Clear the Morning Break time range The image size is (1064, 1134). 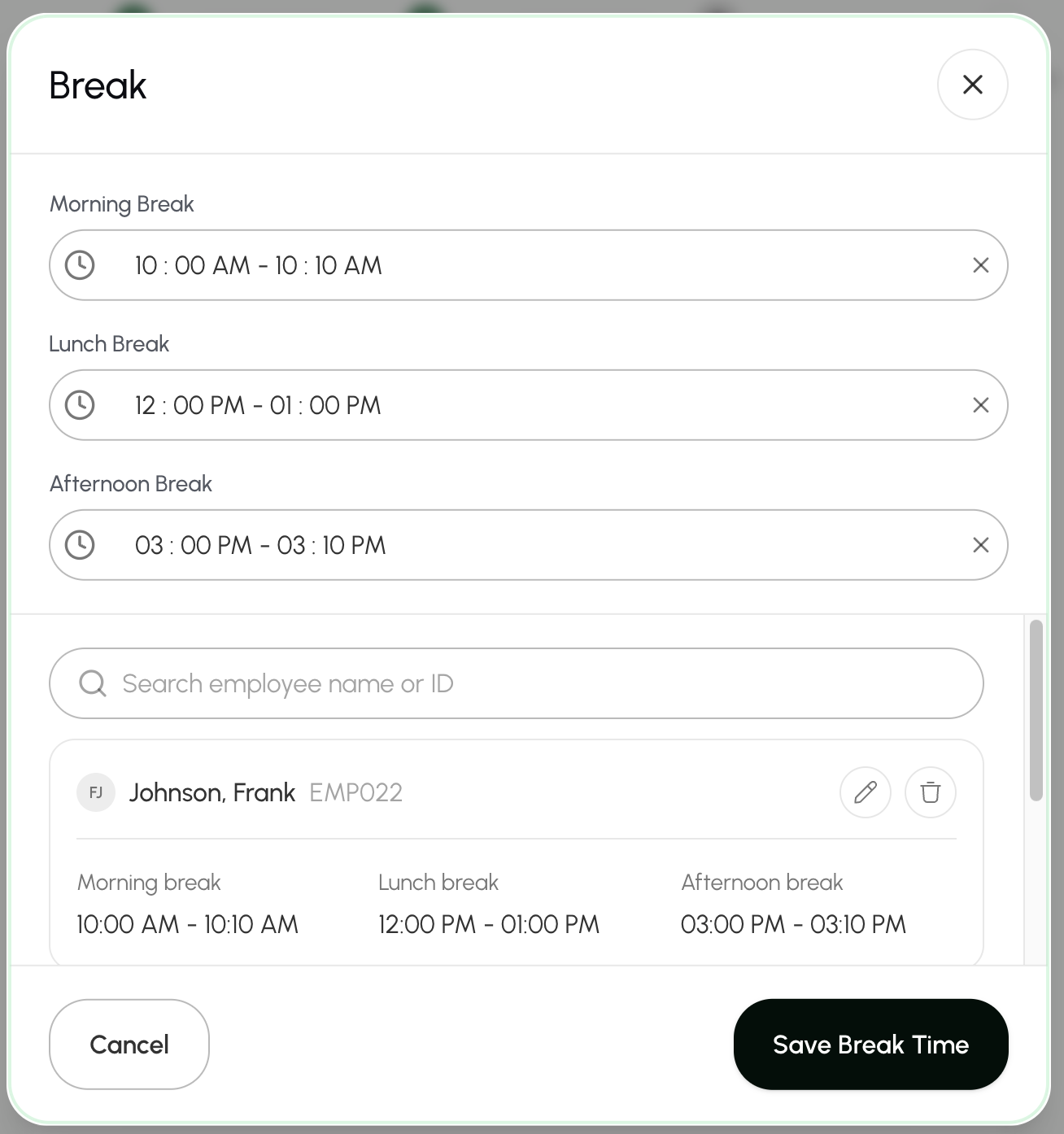tap(981, 265)
